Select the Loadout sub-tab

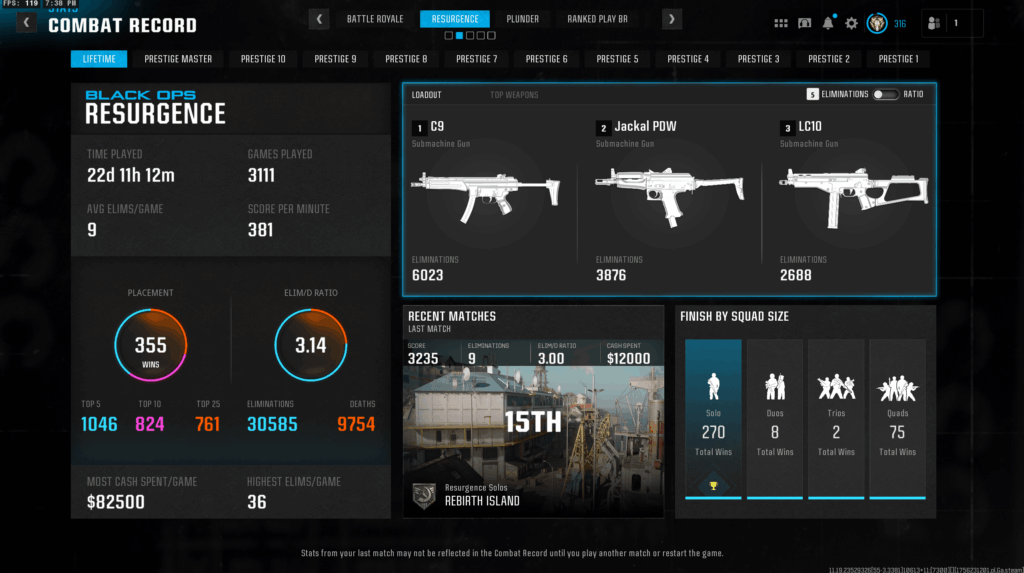[426, 95]
